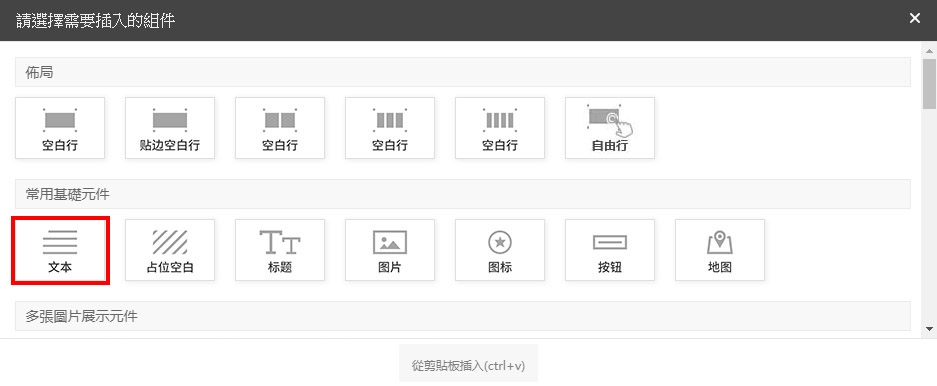Insert a 图标 icon component

point(500,250)
